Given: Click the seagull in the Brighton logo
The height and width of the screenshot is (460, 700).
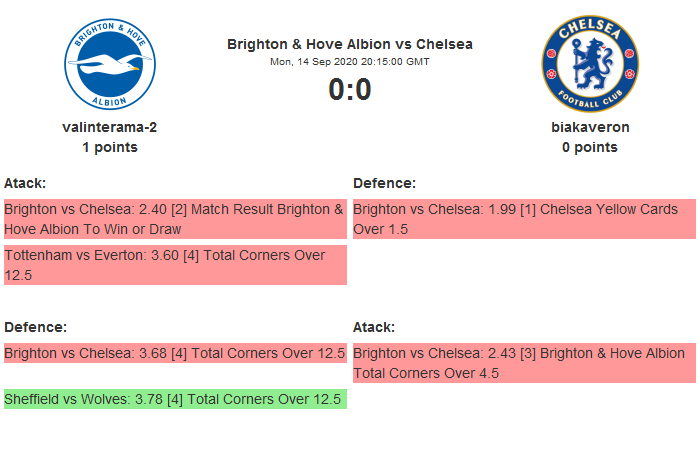Looking at the screenshot, I should [108, 68].
